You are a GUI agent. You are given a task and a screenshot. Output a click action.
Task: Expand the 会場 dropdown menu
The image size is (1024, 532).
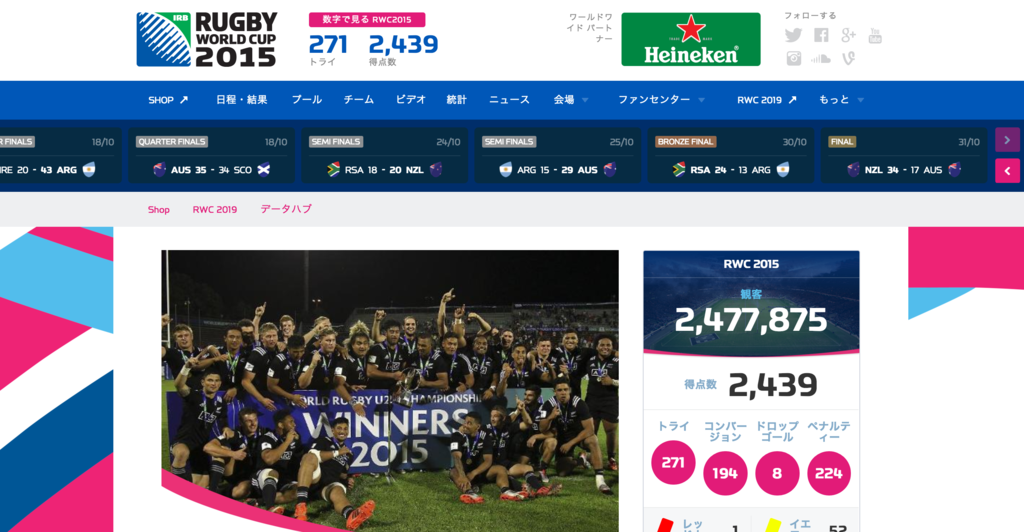(x=571, y=100)
